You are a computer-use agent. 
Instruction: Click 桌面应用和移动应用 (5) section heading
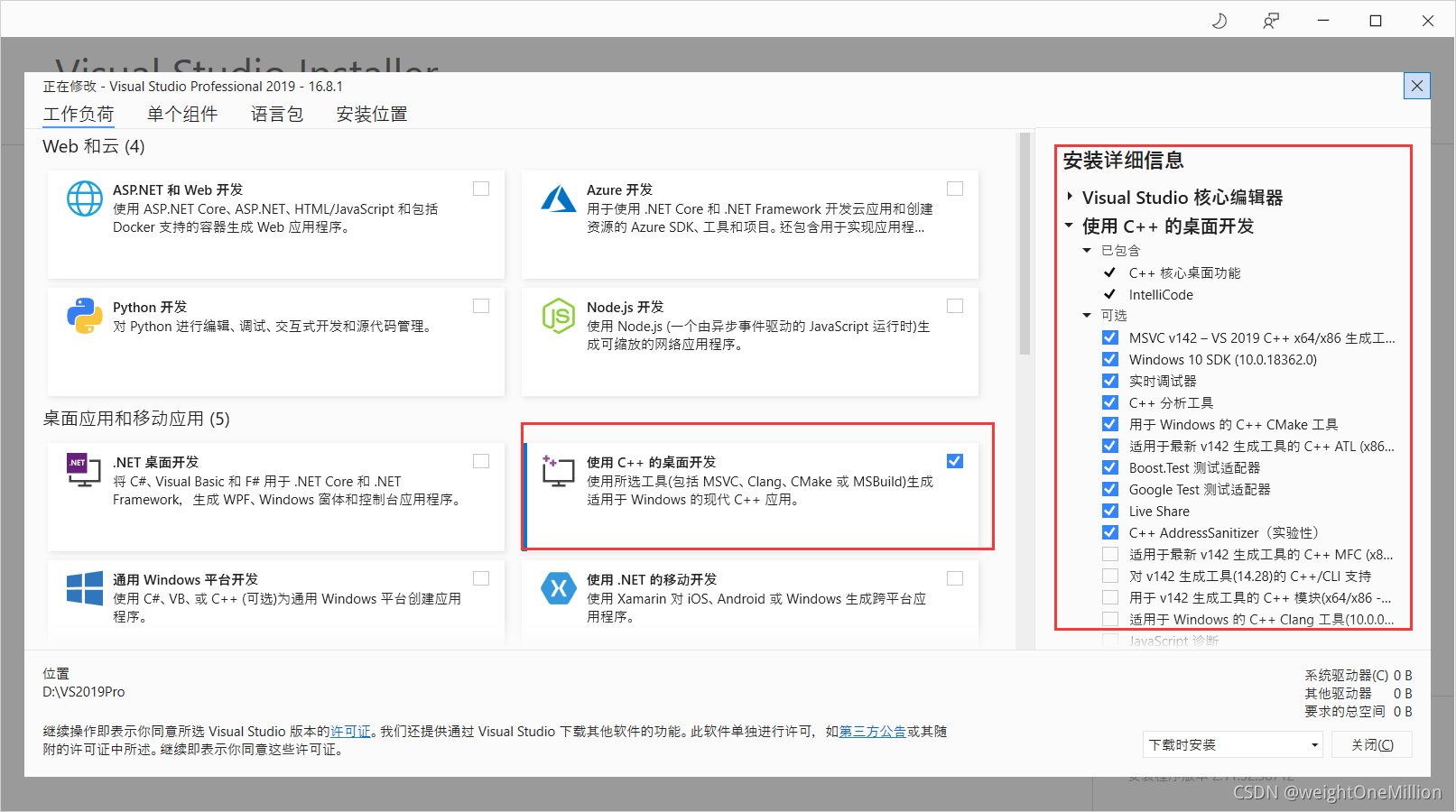click(x=136, y=419)
